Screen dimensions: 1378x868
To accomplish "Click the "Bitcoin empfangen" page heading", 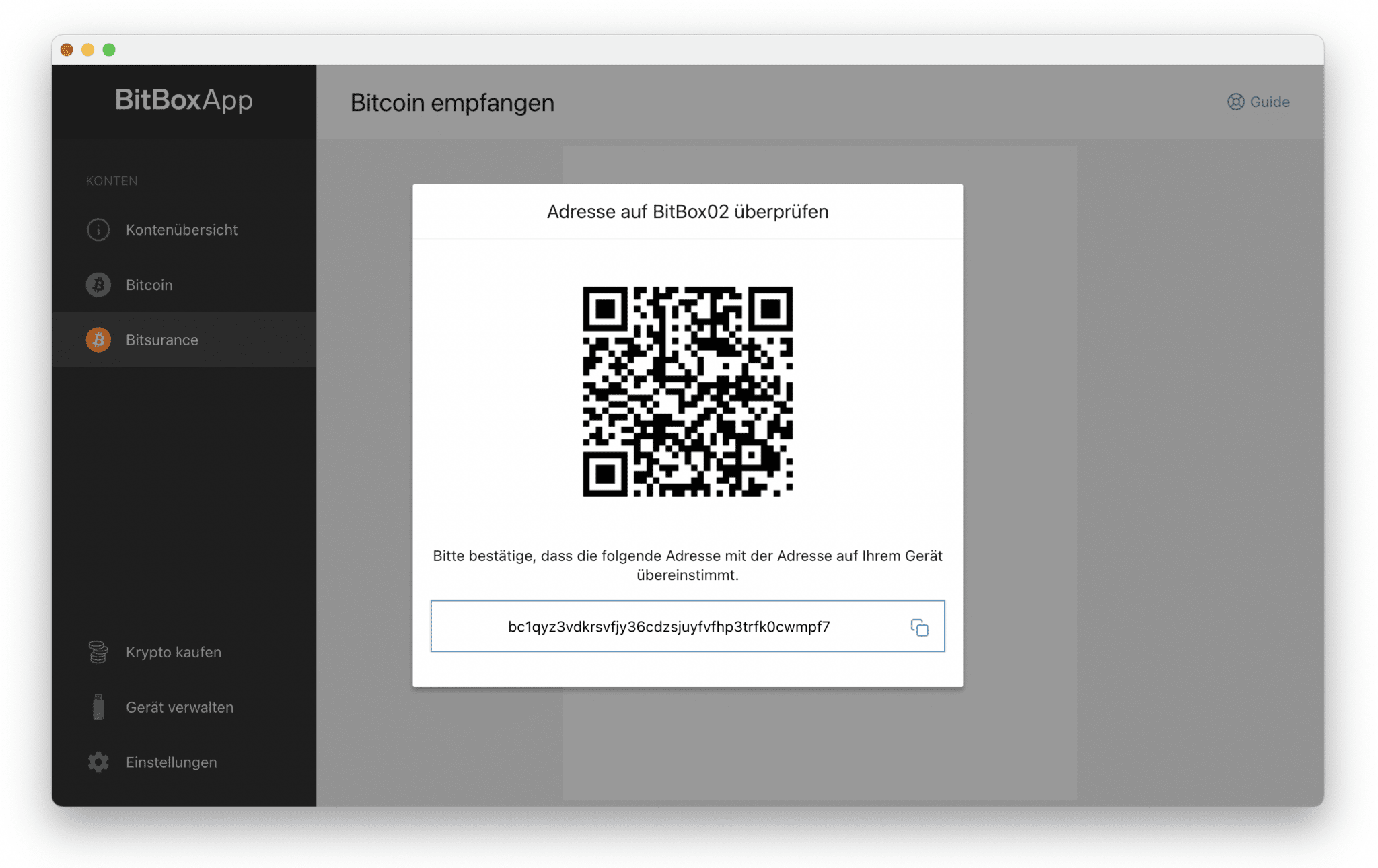I will click(x=452, y=102).
